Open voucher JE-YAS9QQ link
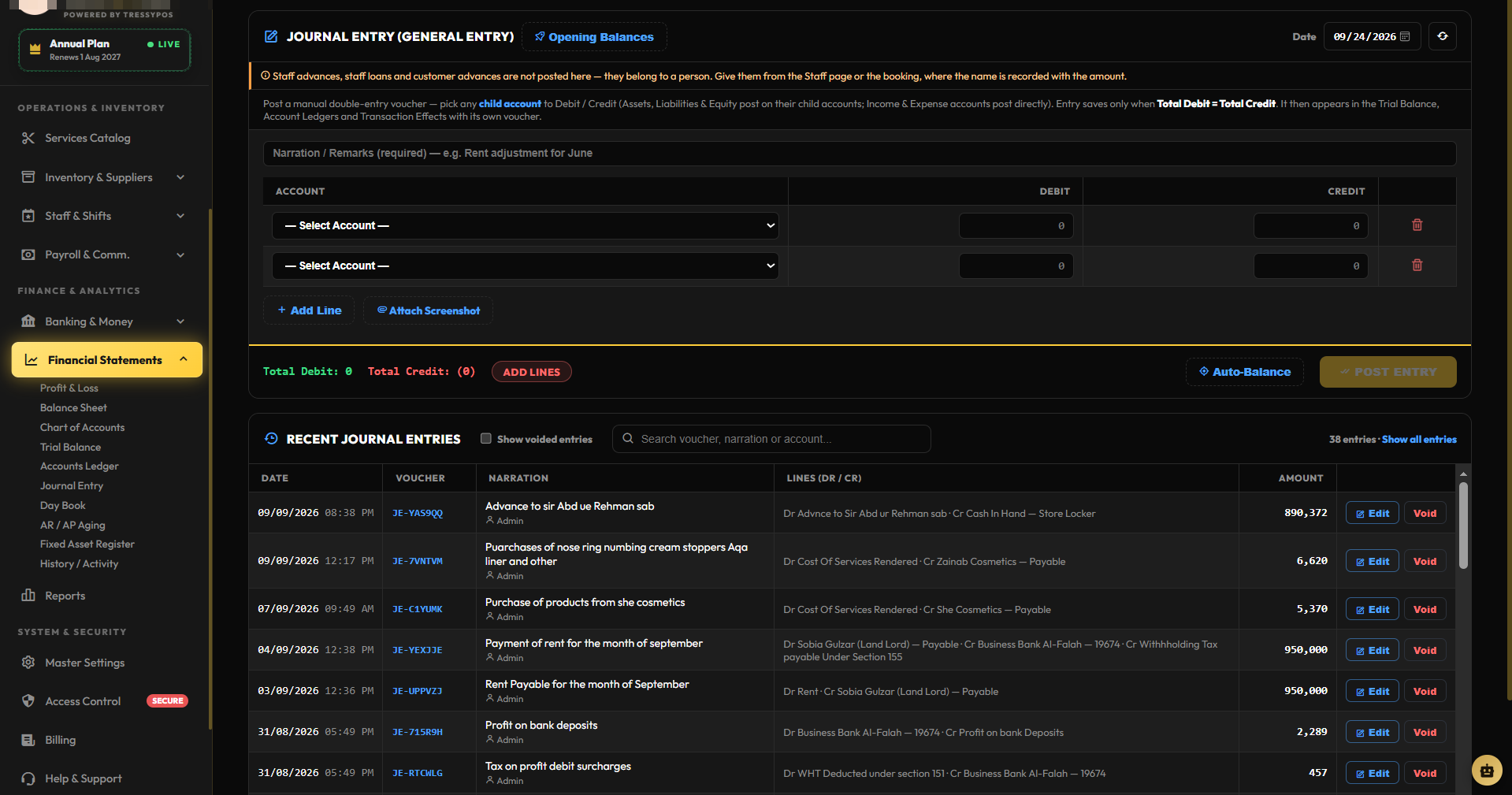 tap(418, 513)
